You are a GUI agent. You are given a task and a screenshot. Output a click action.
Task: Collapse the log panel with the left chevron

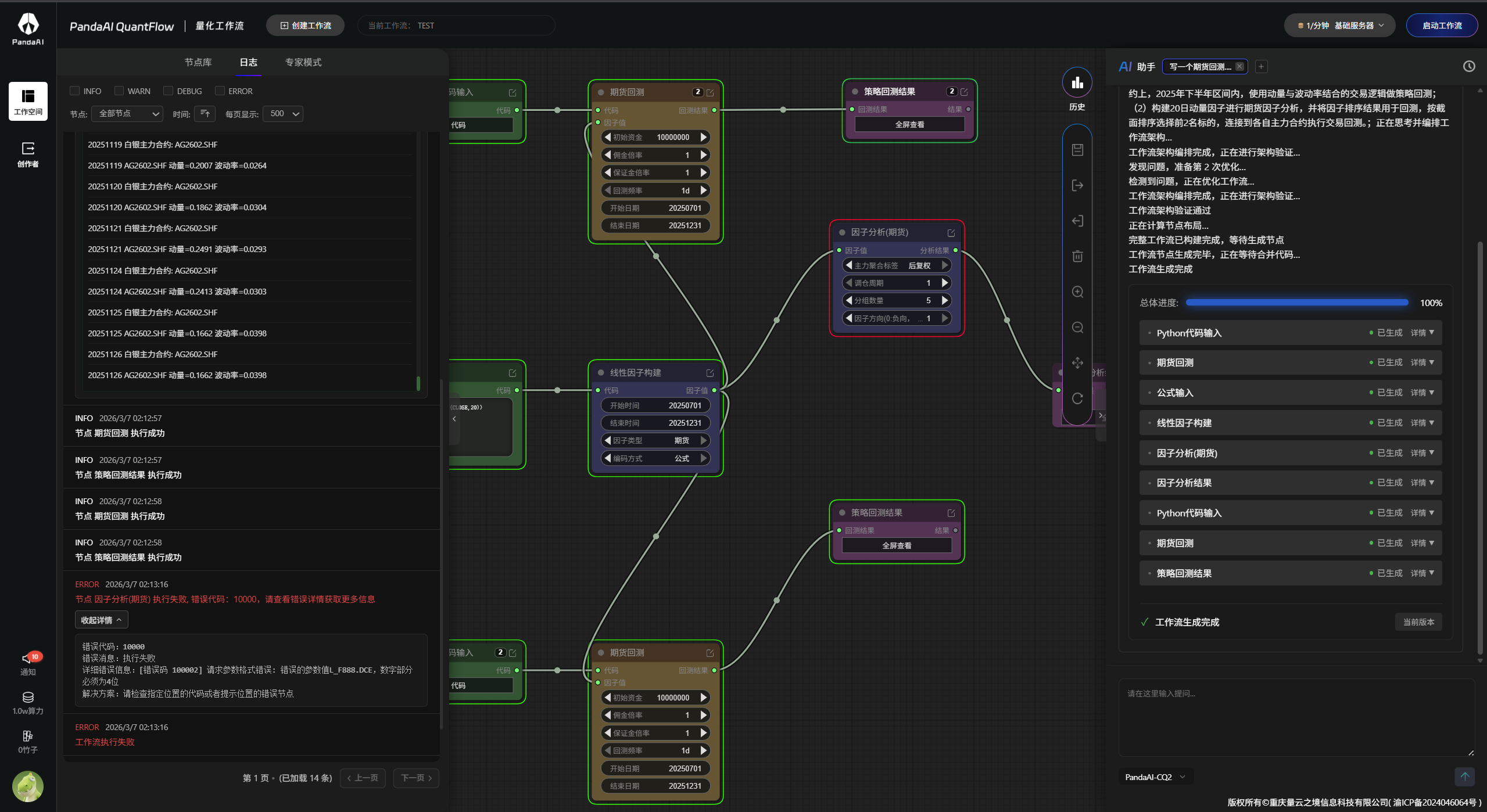[454, 419]
